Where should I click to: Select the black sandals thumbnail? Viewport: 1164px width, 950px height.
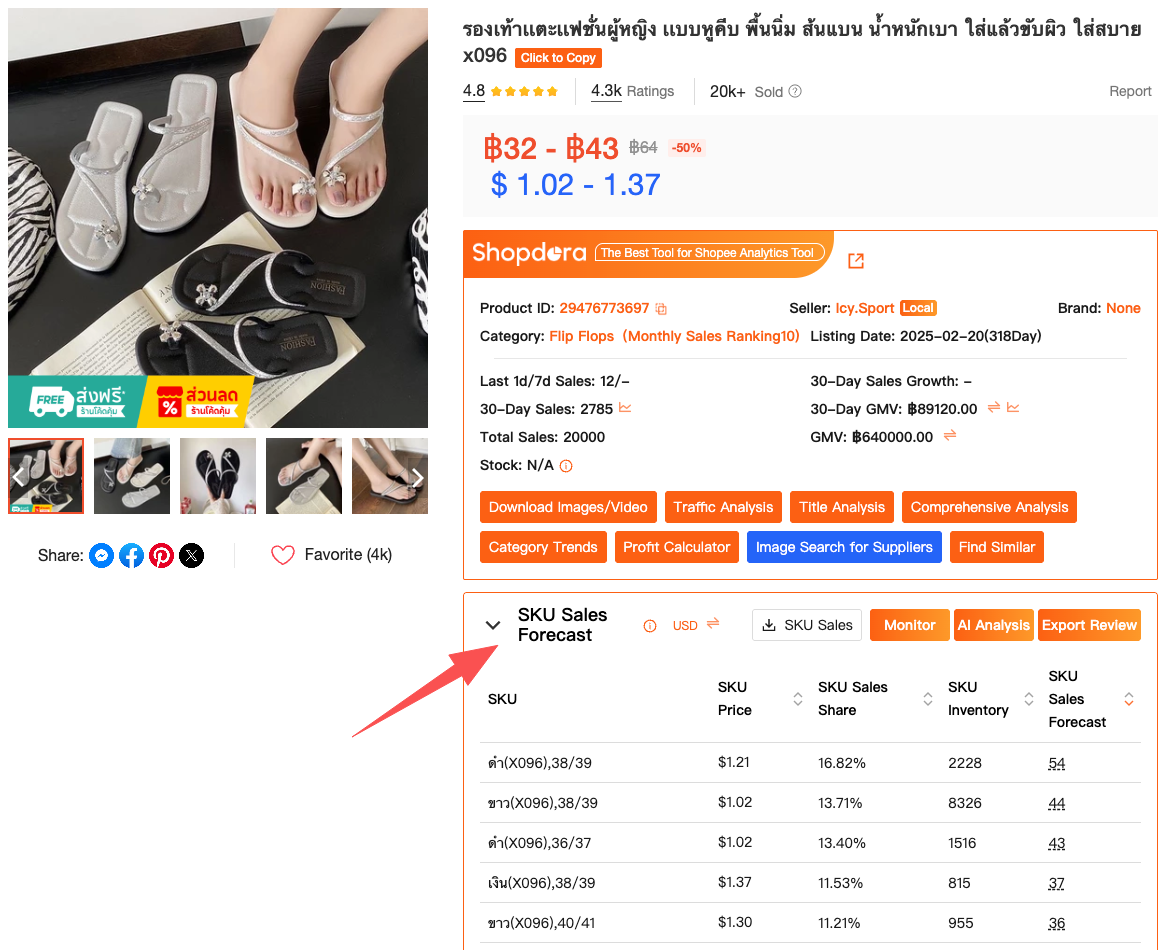point(218,476)
